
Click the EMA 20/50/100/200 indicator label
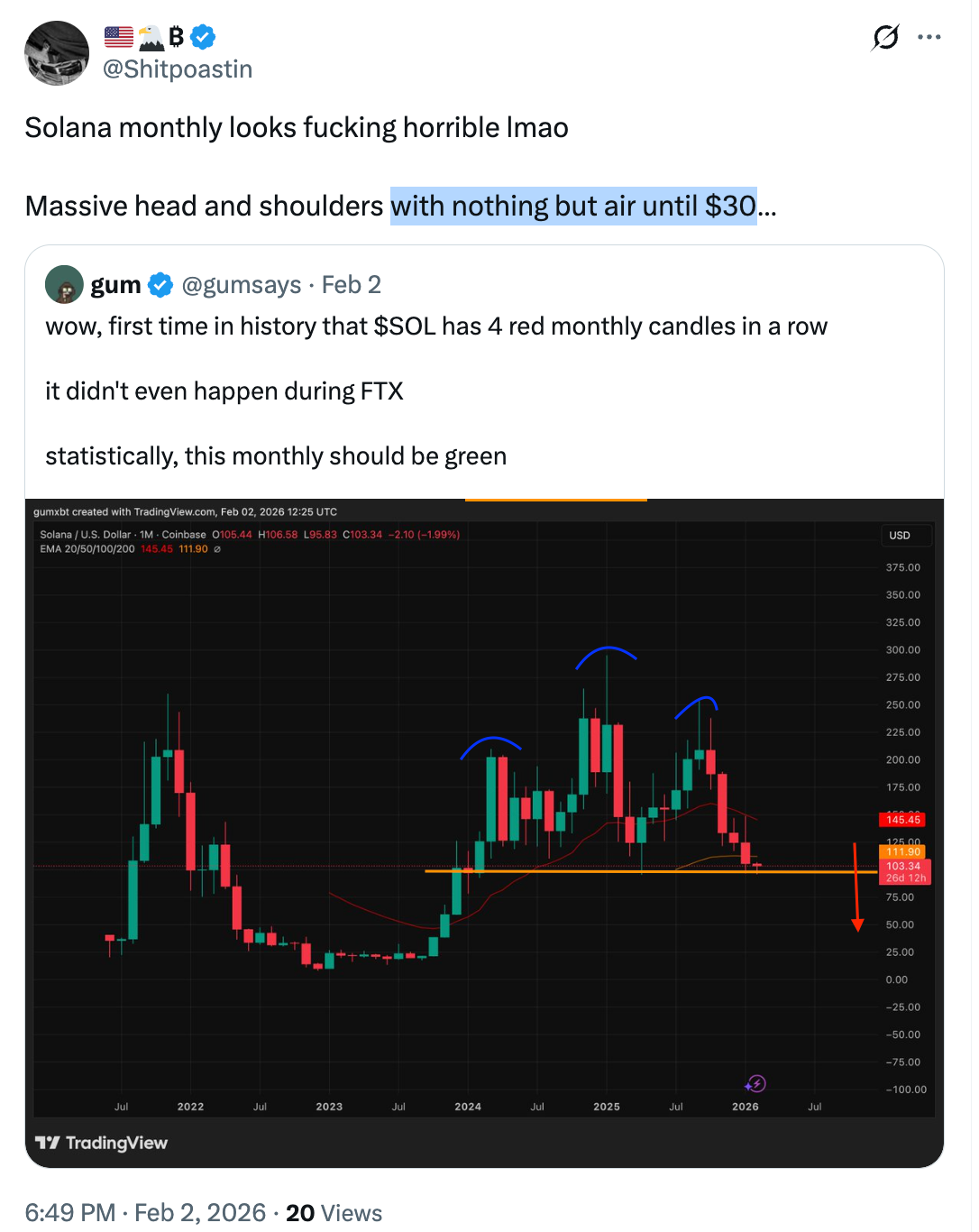coord(90,548)
